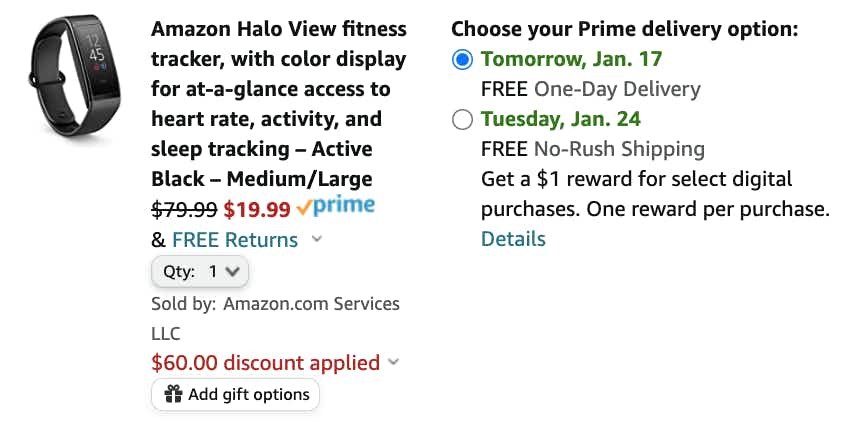
Task: Select Tomorrow, Jan. 17 delivery option
Action: tap(462, 60)
